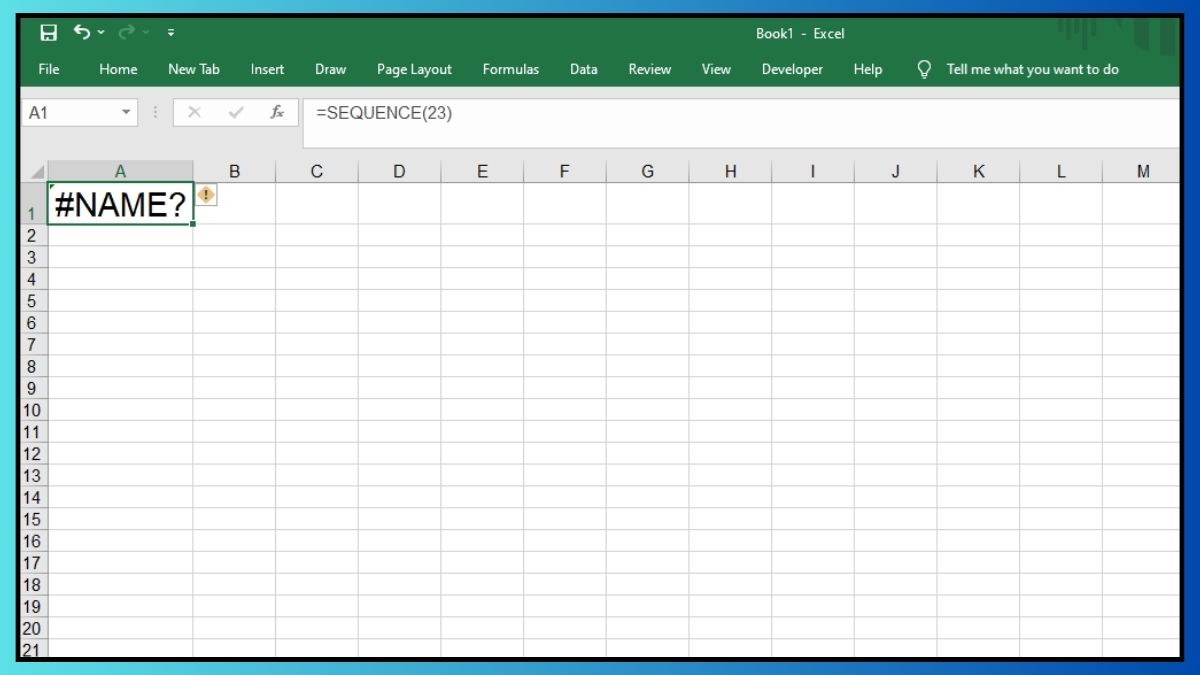Click the Save icon in quick access toolbar
Screen dimensions: 1200x675
[48, 33]
